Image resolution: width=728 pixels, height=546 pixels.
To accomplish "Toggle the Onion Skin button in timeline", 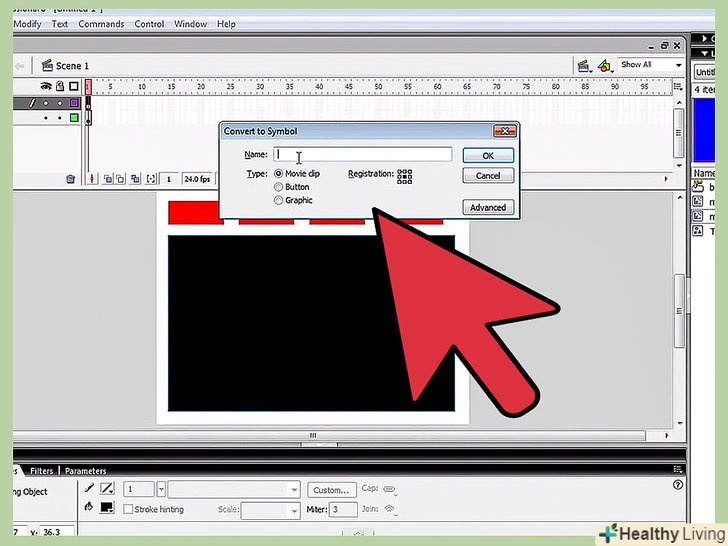I will (107, 179).
